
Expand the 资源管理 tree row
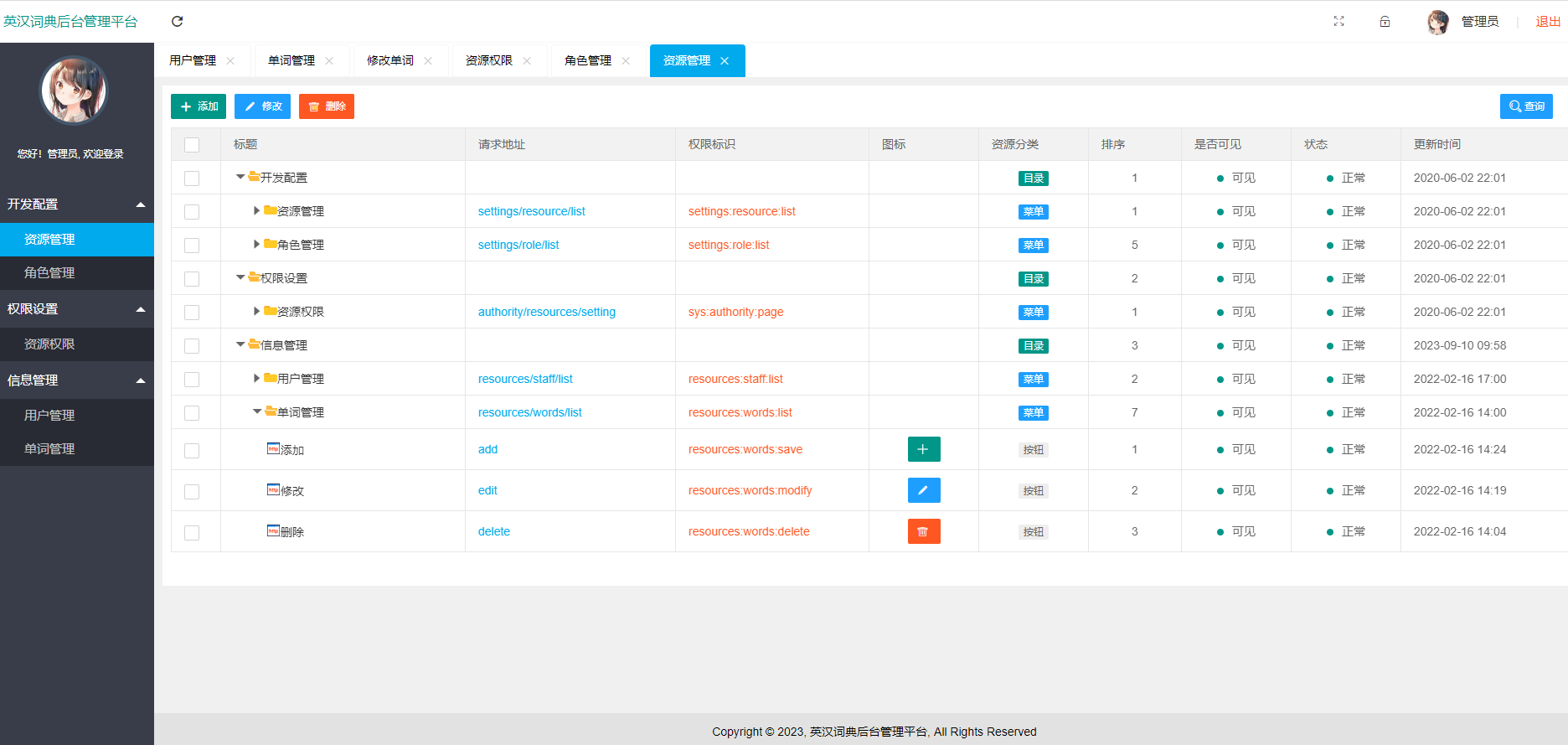[256, 210]
